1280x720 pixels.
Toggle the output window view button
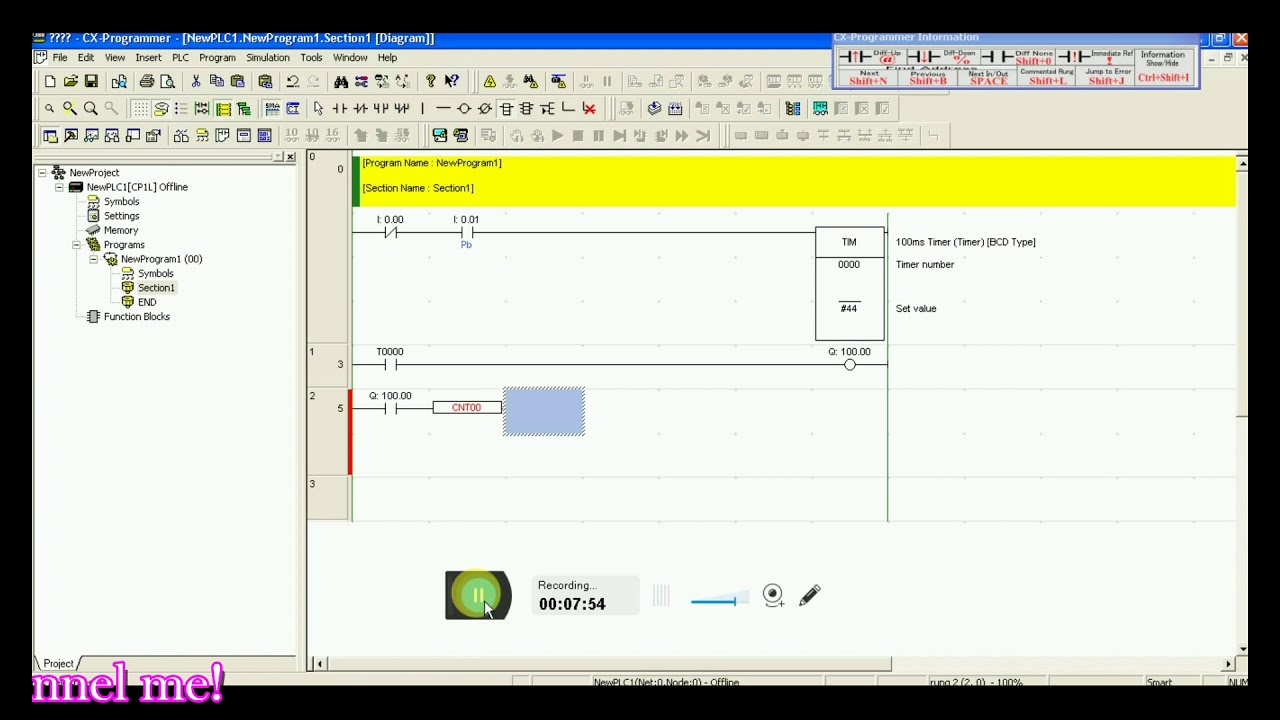point(71,135)
